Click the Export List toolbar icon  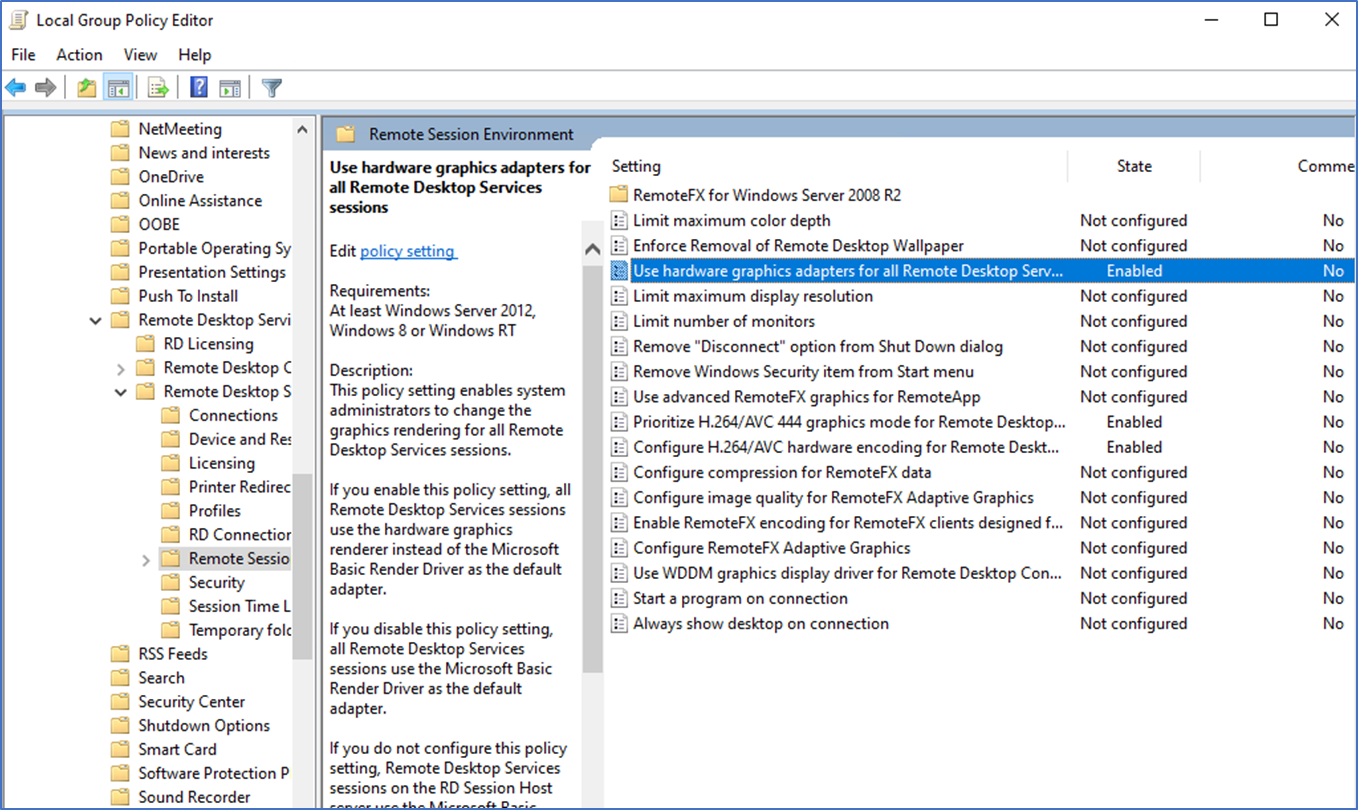158,88
